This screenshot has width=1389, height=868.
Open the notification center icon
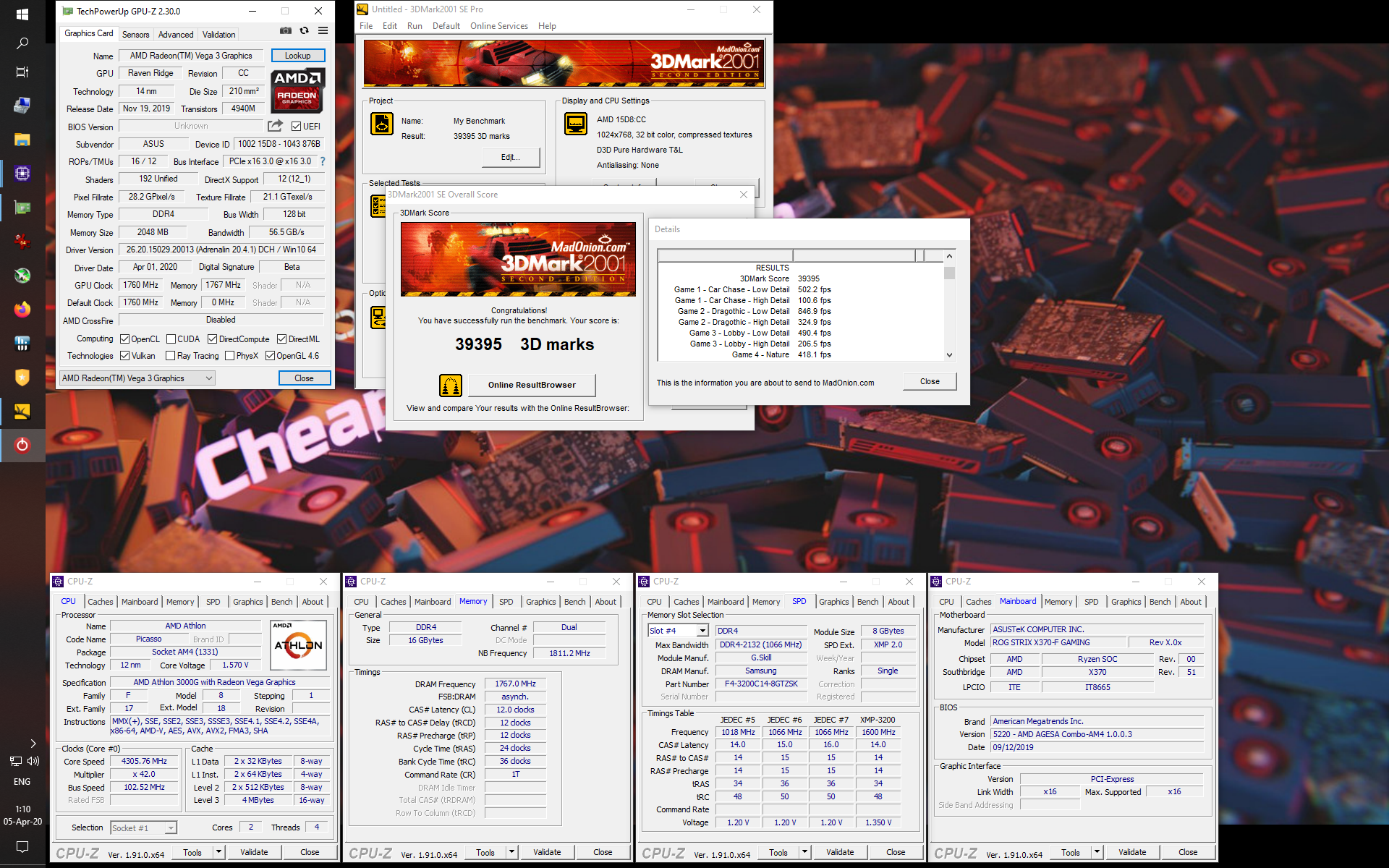[22, 846]
